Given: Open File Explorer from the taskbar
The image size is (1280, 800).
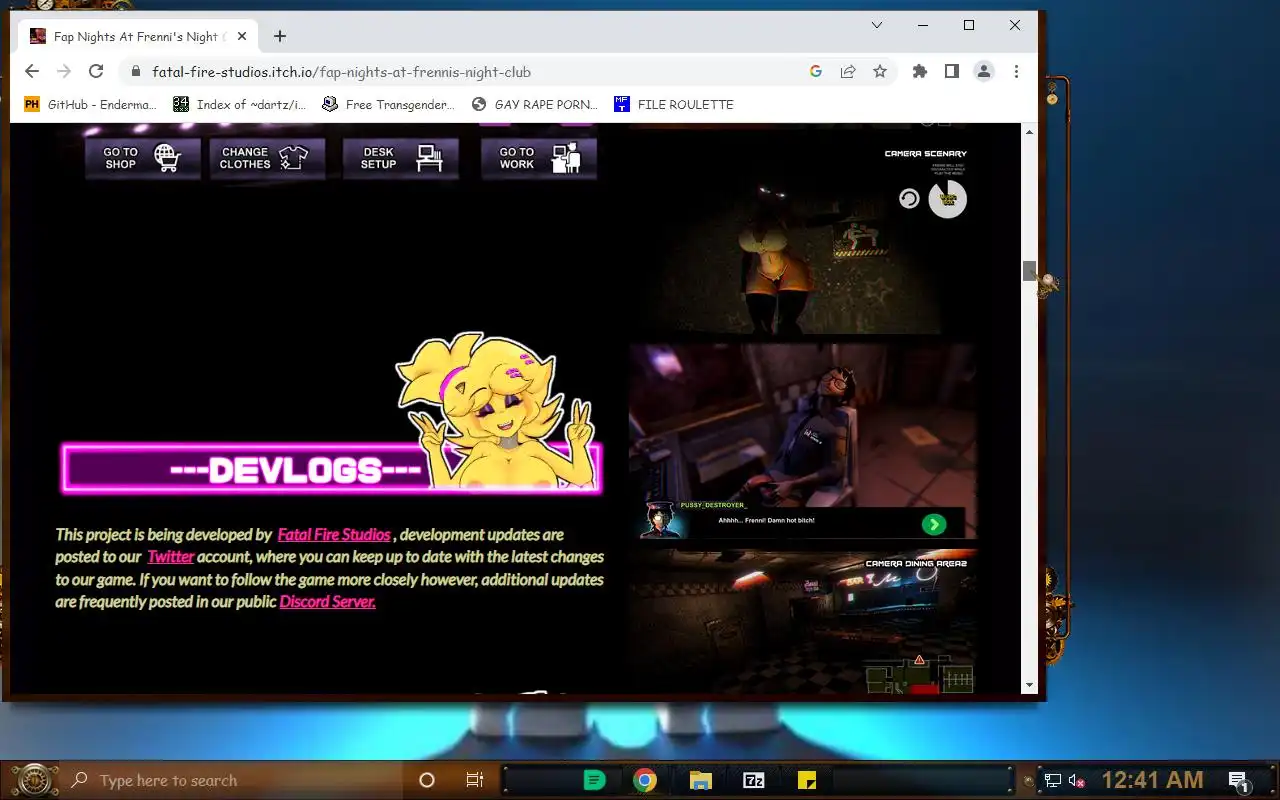Looking at the screenshot, I should 700,780.
